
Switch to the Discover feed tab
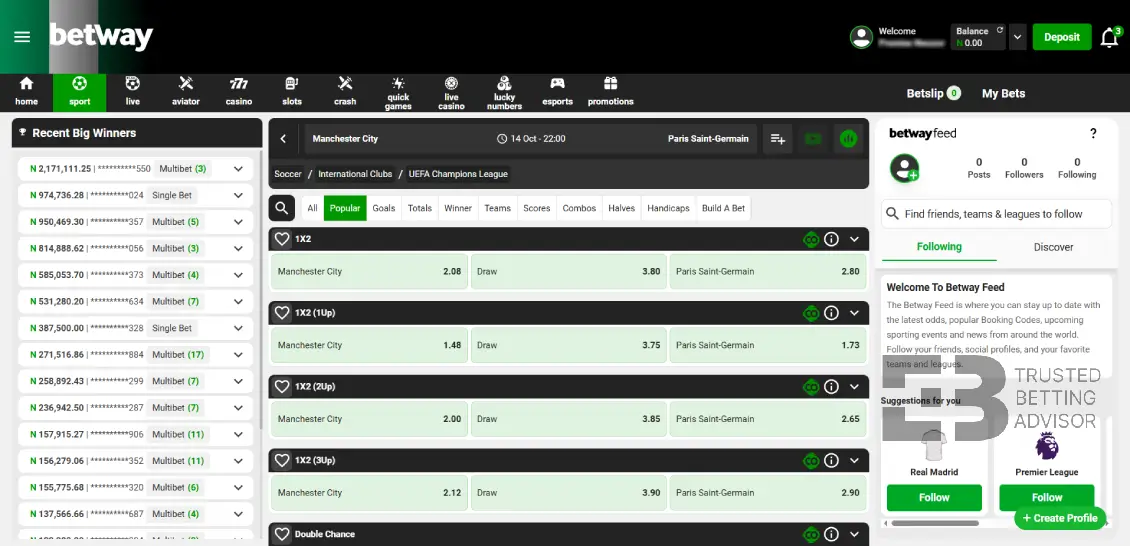(1053, 247)
